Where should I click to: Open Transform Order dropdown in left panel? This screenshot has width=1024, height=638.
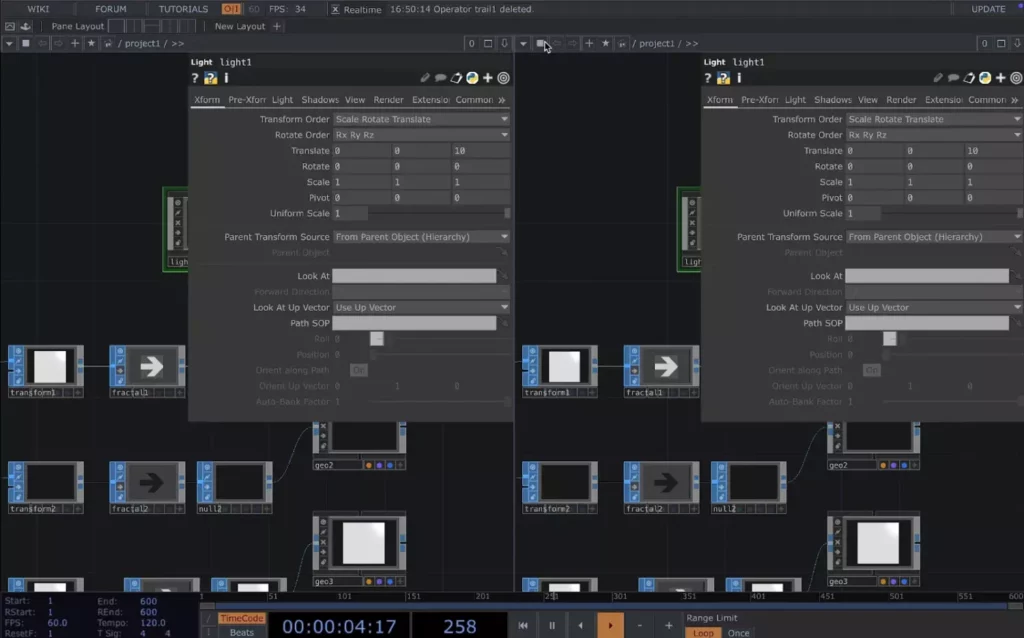tap(421, 119)
